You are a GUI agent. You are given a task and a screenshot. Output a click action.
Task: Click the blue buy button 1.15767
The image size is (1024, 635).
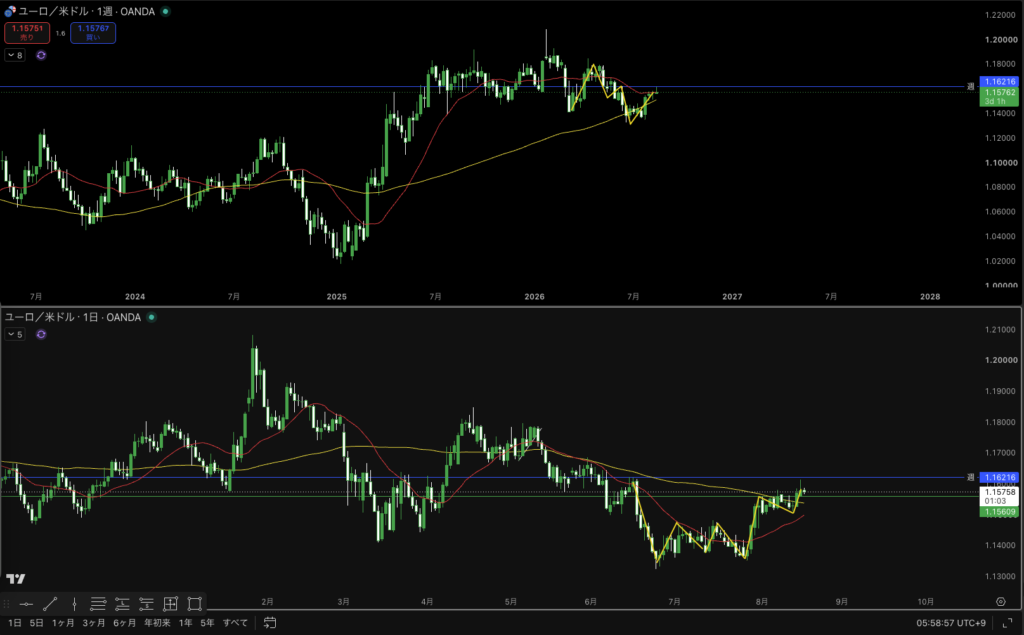(x=93, y=33)
